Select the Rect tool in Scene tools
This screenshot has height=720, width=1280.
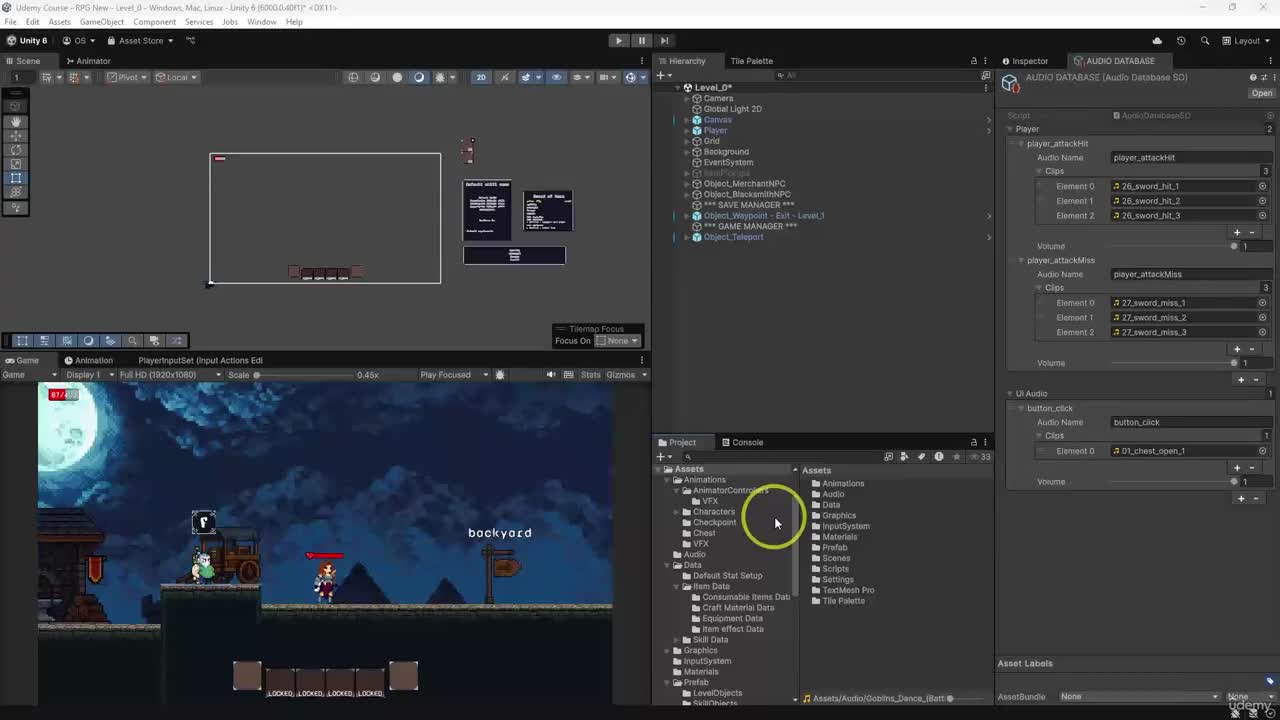(15, 178)
